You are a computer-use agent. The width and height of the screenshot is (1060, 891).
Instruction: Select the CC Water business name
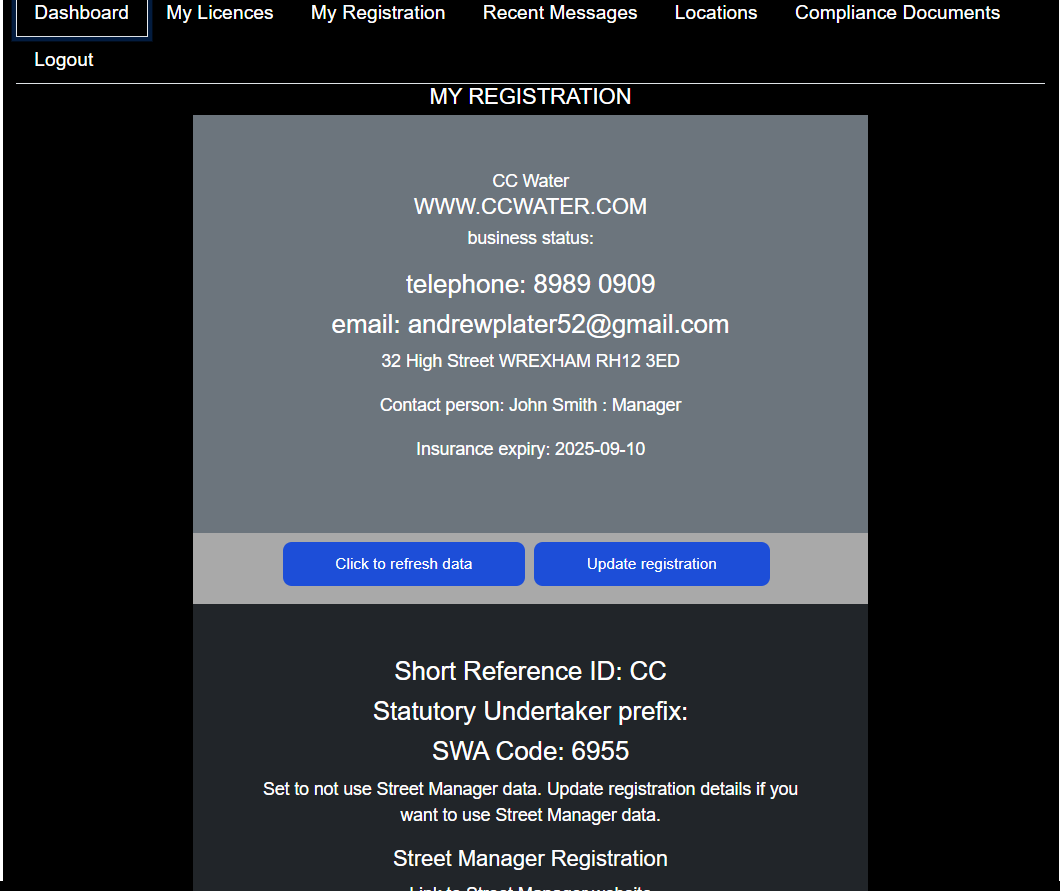pos(530,180)
